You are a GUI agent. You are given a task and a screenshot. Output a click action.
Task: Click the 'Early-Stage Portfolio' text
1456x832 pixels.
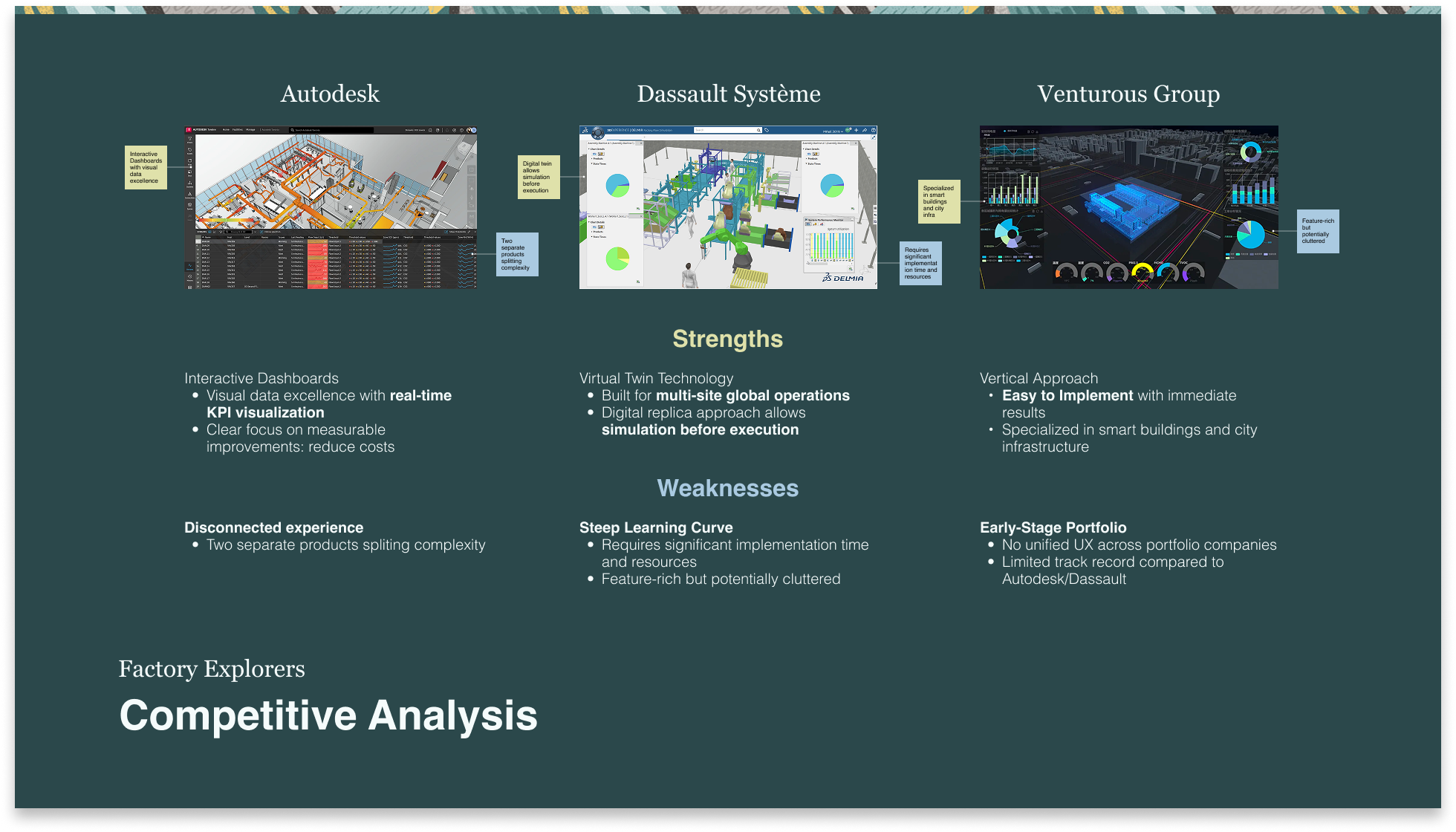tap(1053, 527)
